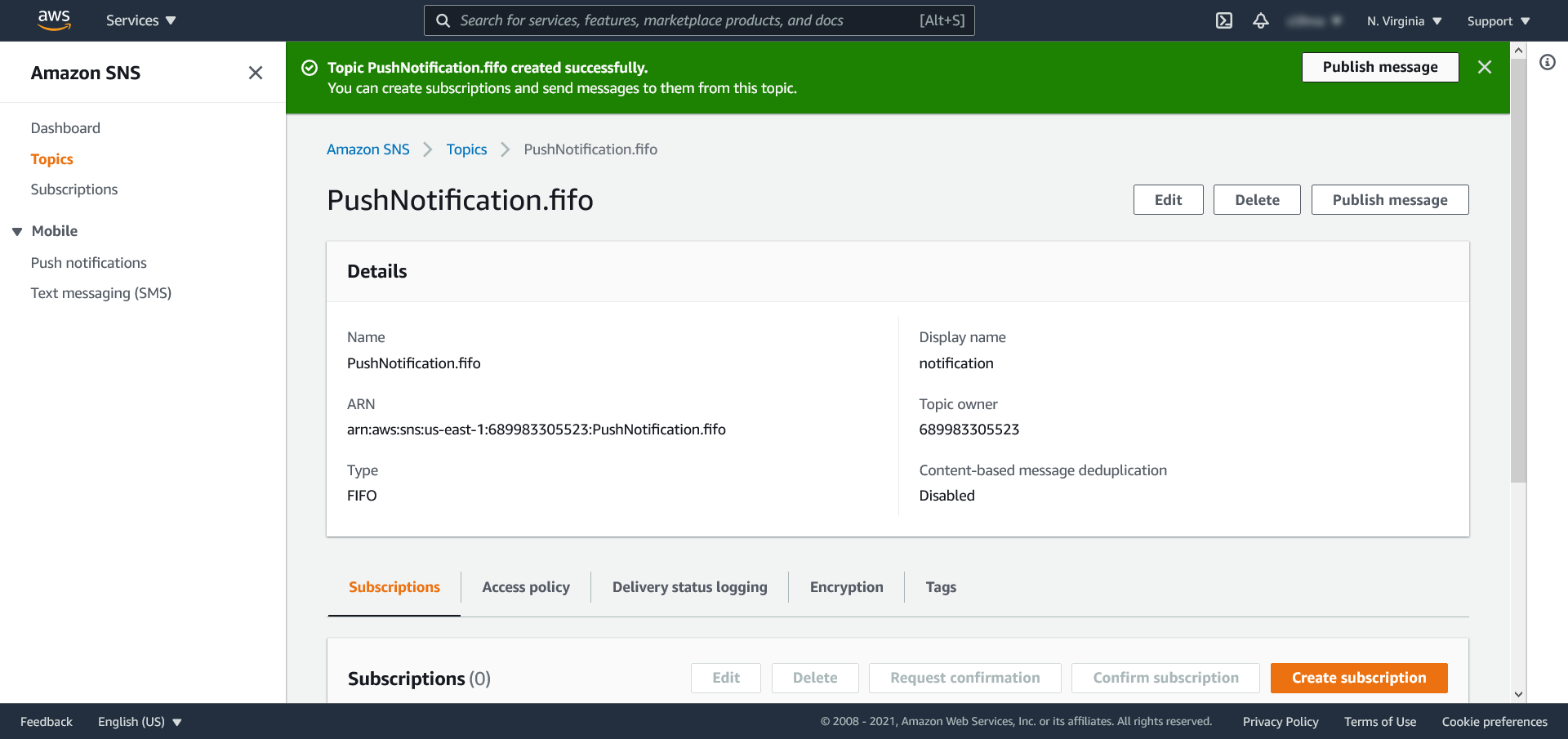Open Text messaging (SMS) in sidebar
This screenshot has height=739, width=1568.
pyautogui.click(x=101, y=293)
